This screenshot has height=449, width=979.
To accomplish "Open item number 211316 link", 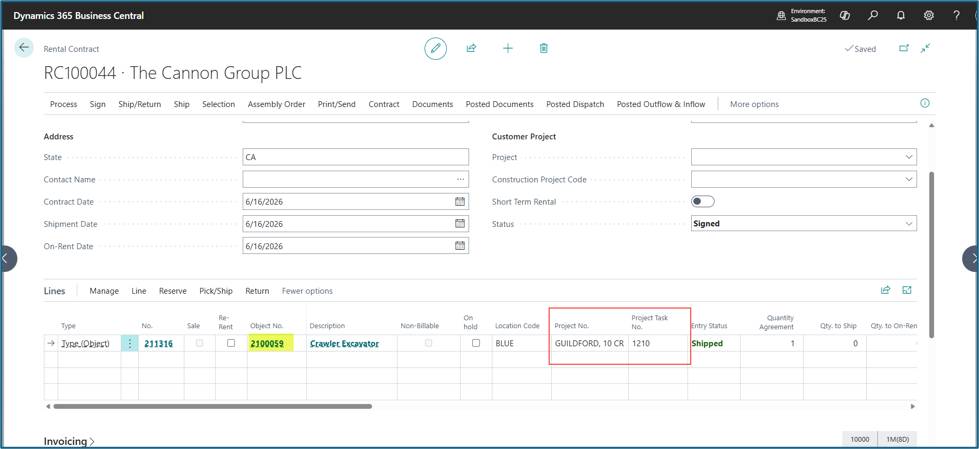I will click(159, 343).
